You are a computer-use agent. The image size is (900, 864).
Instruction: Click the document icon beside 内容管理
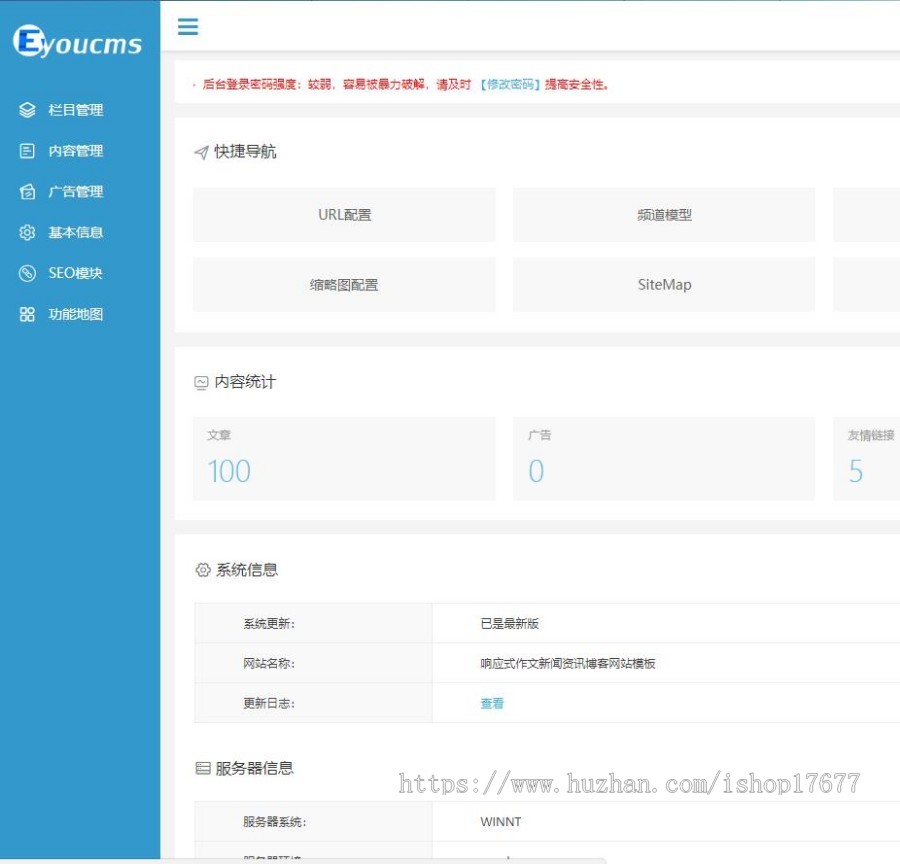(27, 151)
